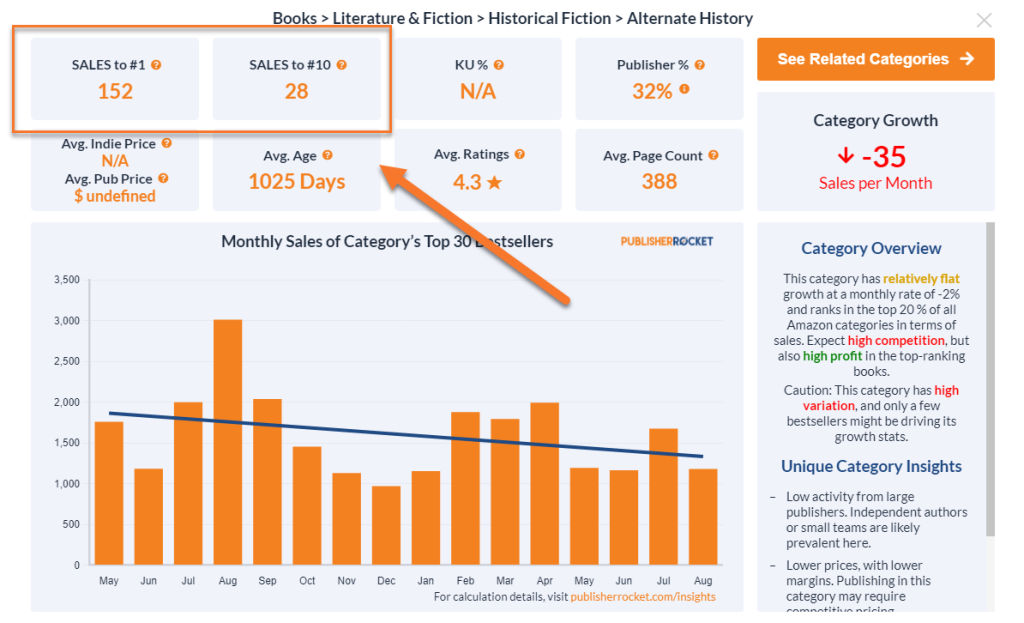Viewport: 1024px width, 623px height.
Task: Click help icon beside SALES to #10
Action: point(342,65)
